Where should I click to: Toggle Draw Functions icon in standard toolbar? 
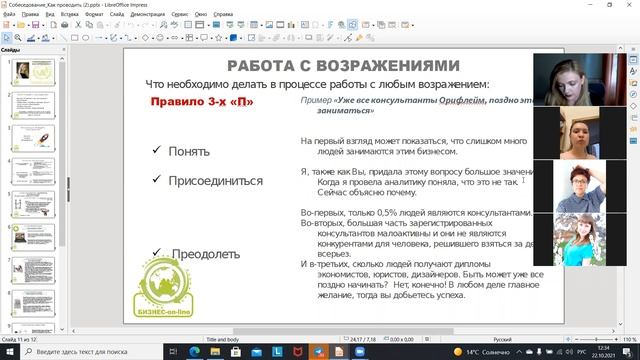pyautogui.click(x=353, y=25)
